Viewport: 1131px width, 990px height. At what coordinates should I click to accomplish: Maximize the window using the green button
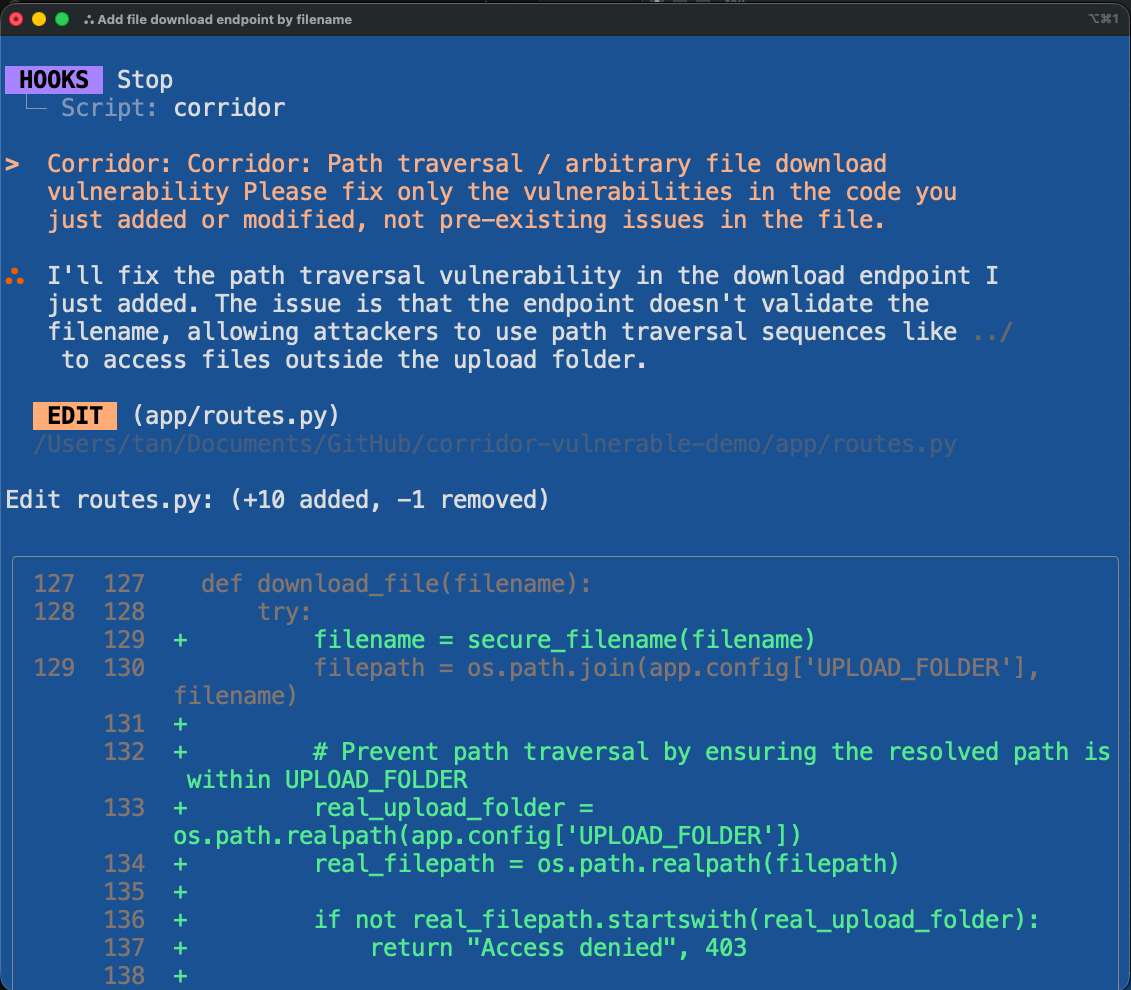point(62,19)
